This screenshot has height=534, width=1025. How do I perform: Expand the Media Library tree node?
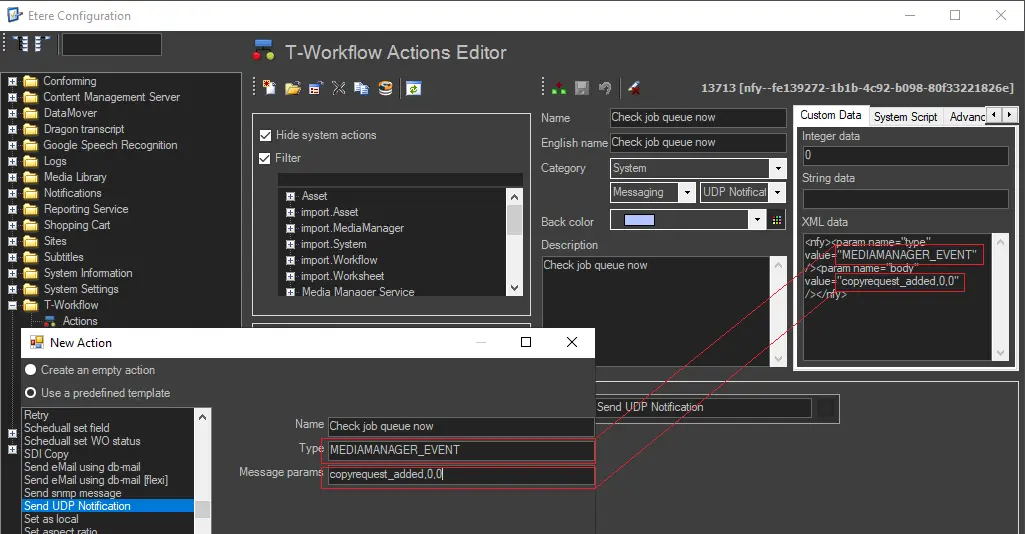point(12,177)
